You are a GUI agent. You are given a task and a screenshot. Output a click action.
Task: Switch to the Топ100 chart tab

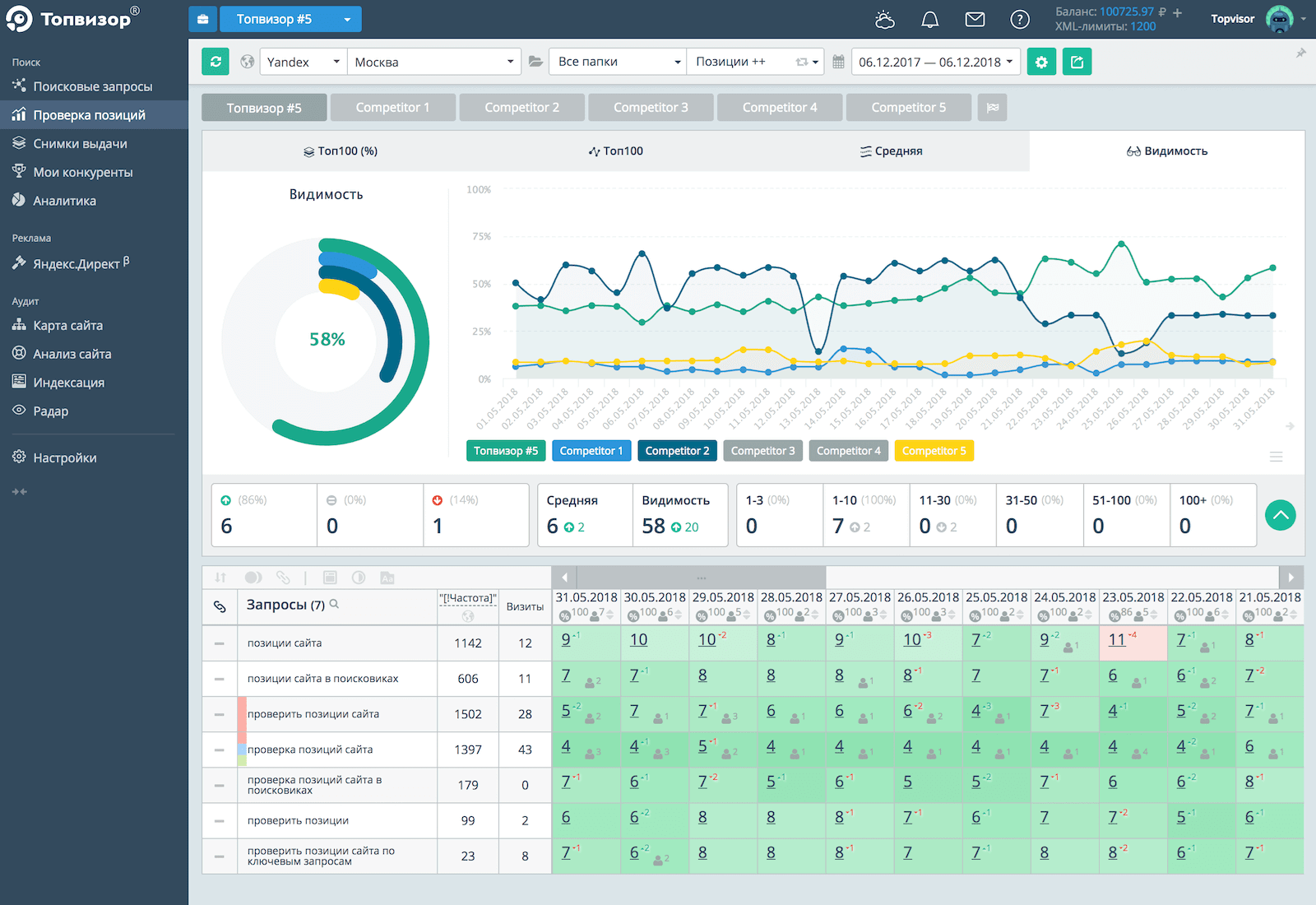[x=616, y=151]
